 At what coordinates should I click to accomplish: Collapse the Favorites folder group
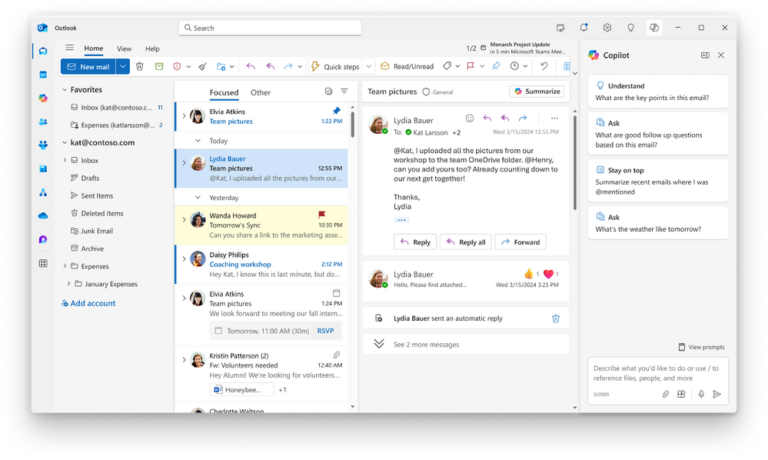tap(64, 89)
